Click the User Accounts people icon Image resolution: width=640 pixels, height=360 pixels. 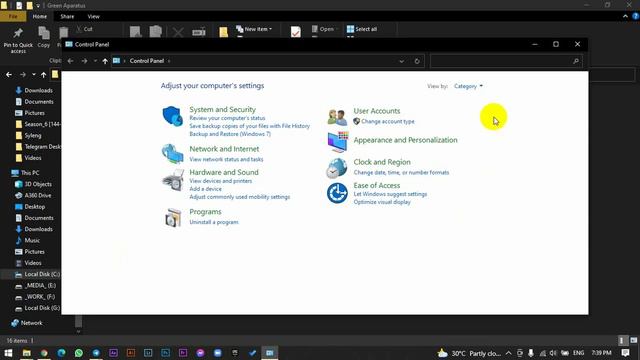(x=337, y=117)
